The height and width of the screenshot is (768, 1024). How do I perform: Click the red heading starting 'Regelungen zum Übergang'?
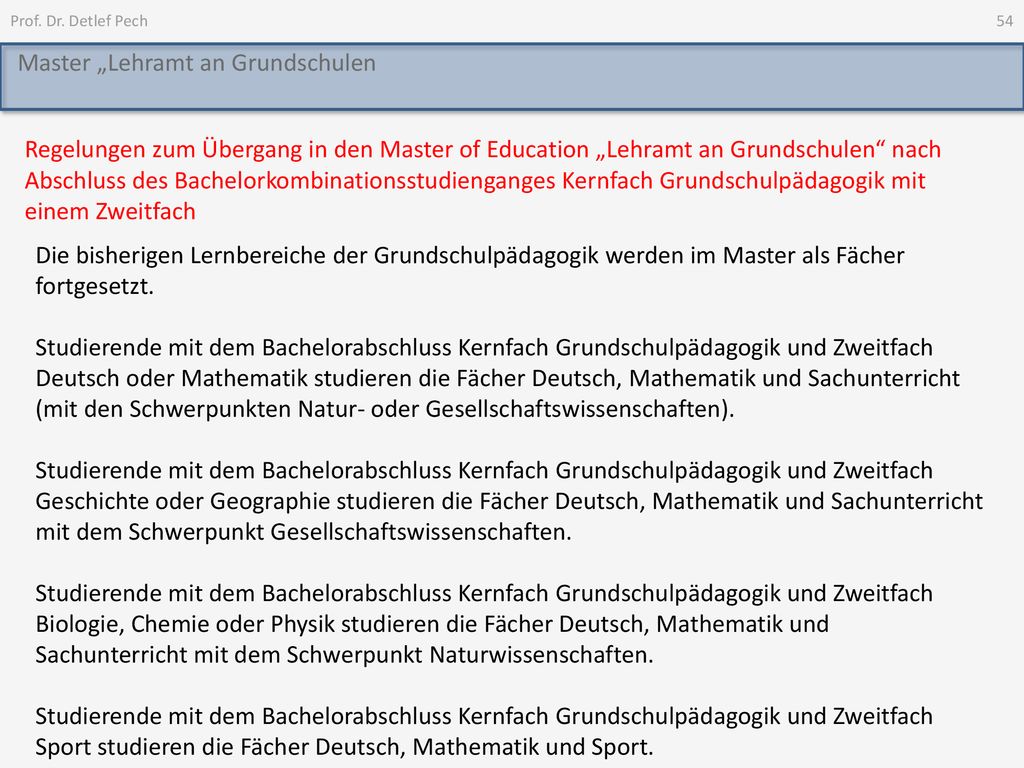[483, 180]
